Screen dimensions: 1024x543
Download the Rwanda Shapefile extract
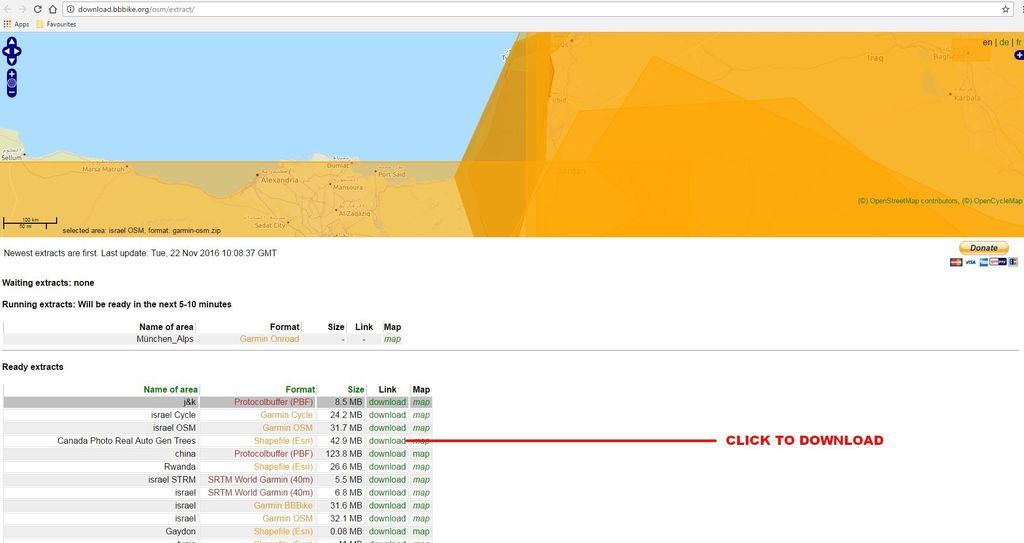[387, 467]
